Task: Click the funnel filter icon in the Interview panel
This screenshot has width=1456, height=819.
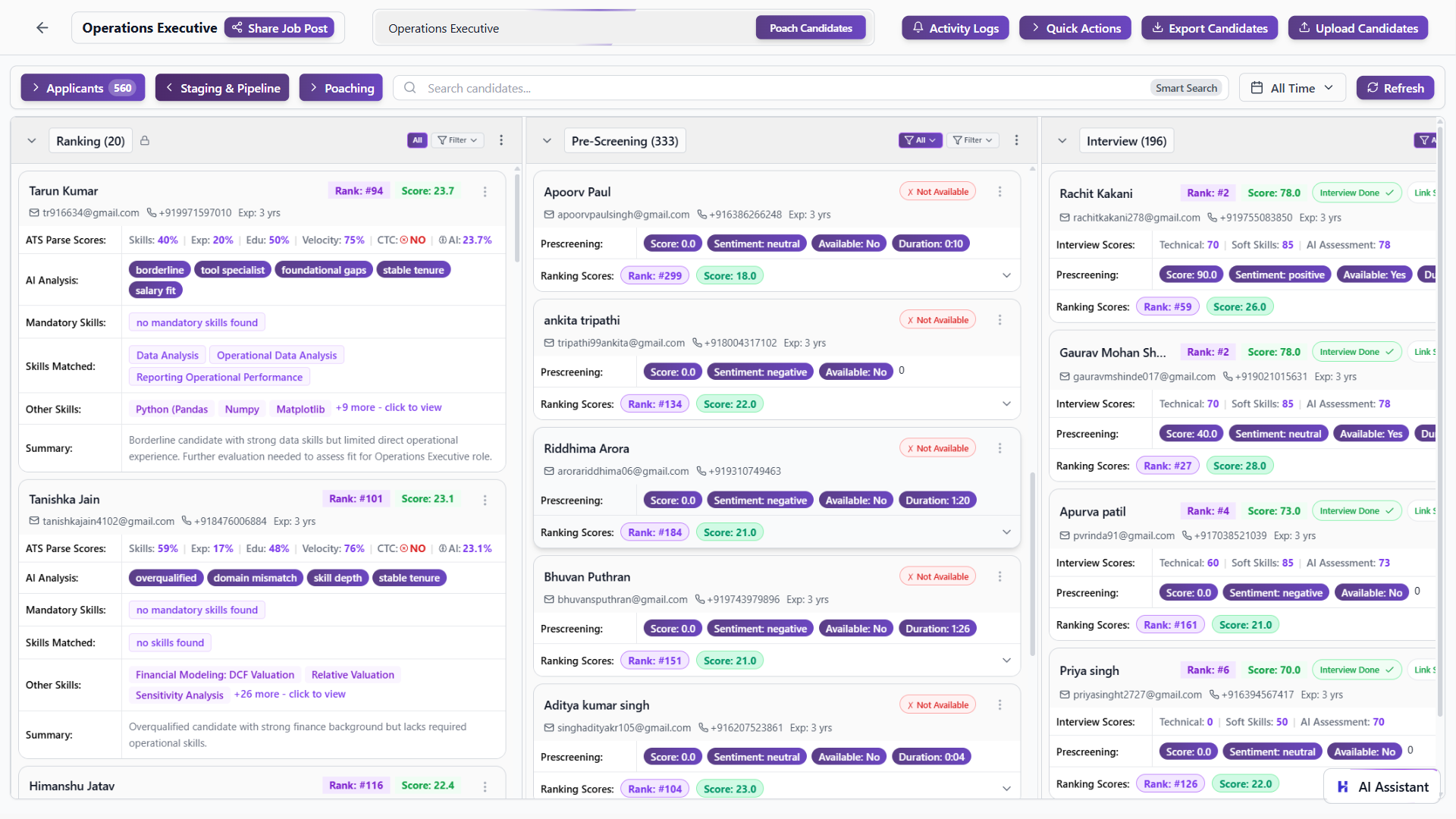Action: coord(1423,140)
